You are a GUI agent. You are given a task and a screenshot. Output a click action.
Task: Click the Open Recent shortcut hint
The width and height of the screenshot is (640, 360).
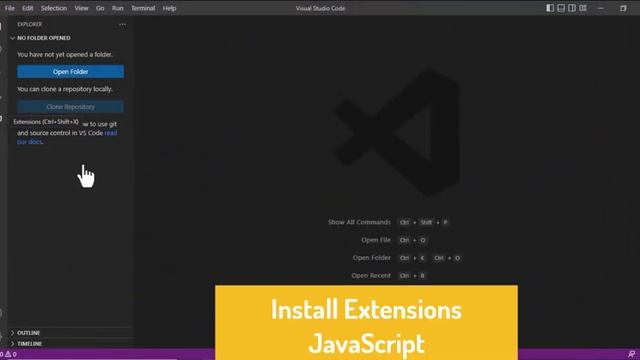coord(389,276)
